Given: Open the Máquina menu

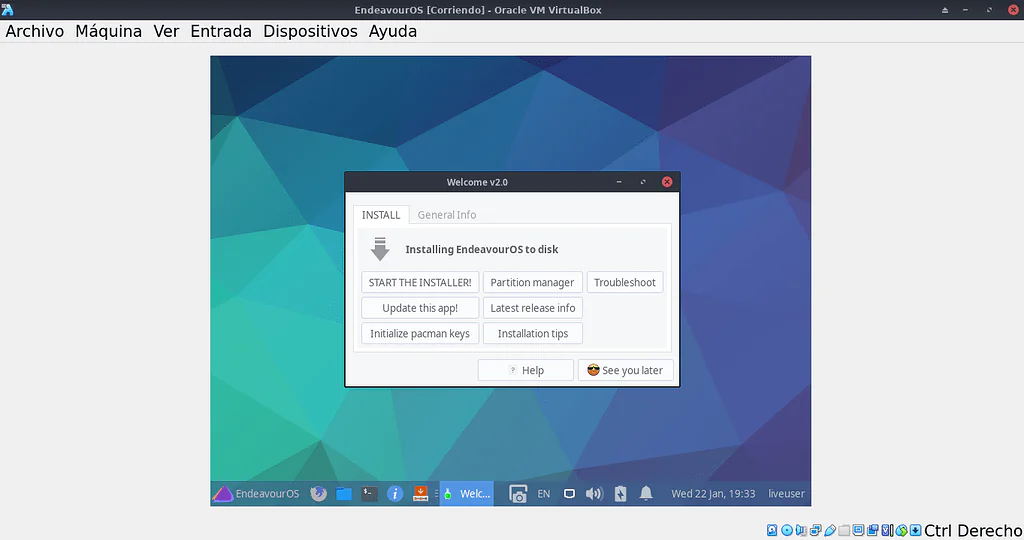Looking at the screenshot, I should click(x=108, y=31).
